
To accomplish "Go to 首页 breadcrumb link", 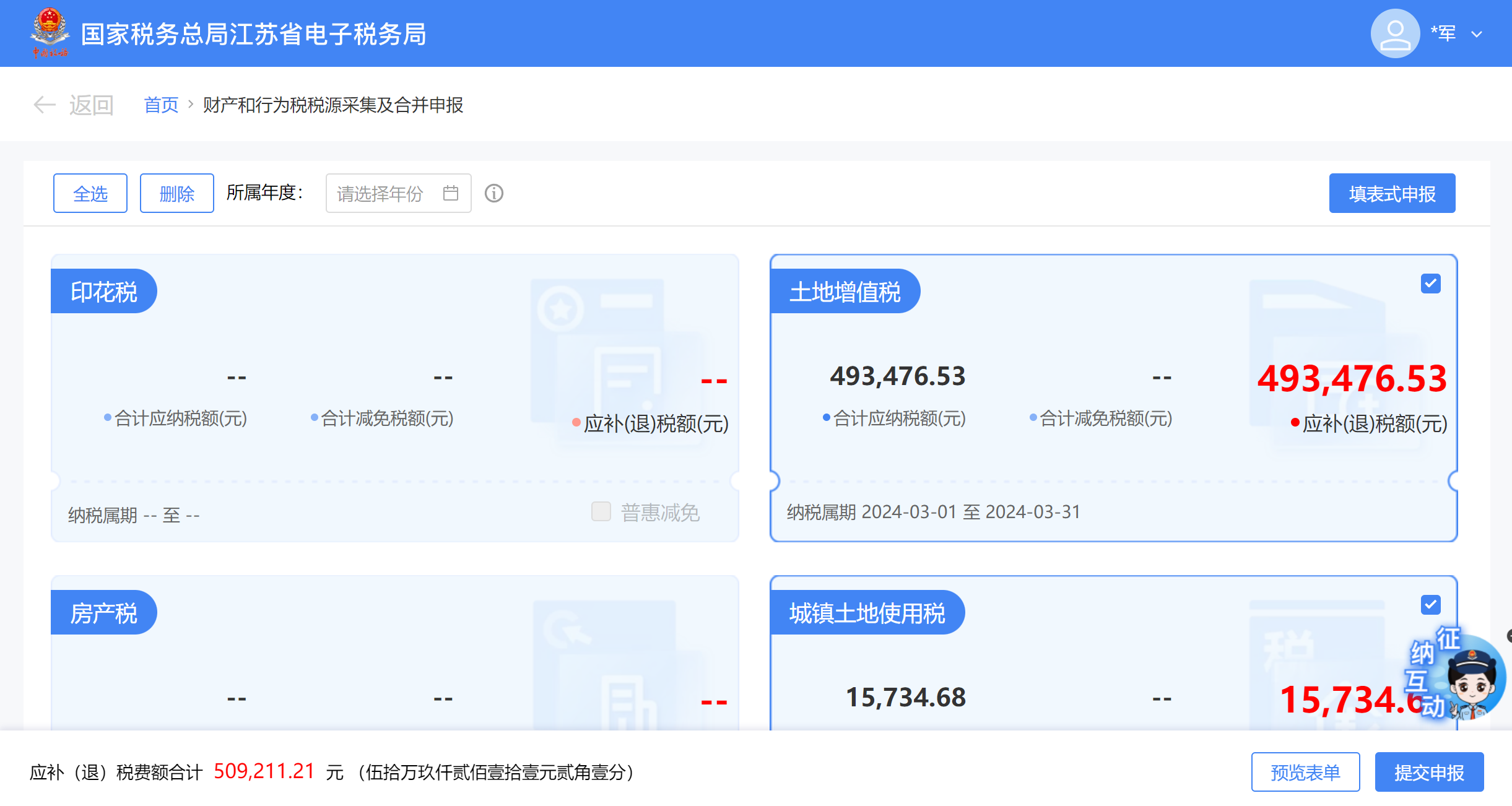I will 161,105.
